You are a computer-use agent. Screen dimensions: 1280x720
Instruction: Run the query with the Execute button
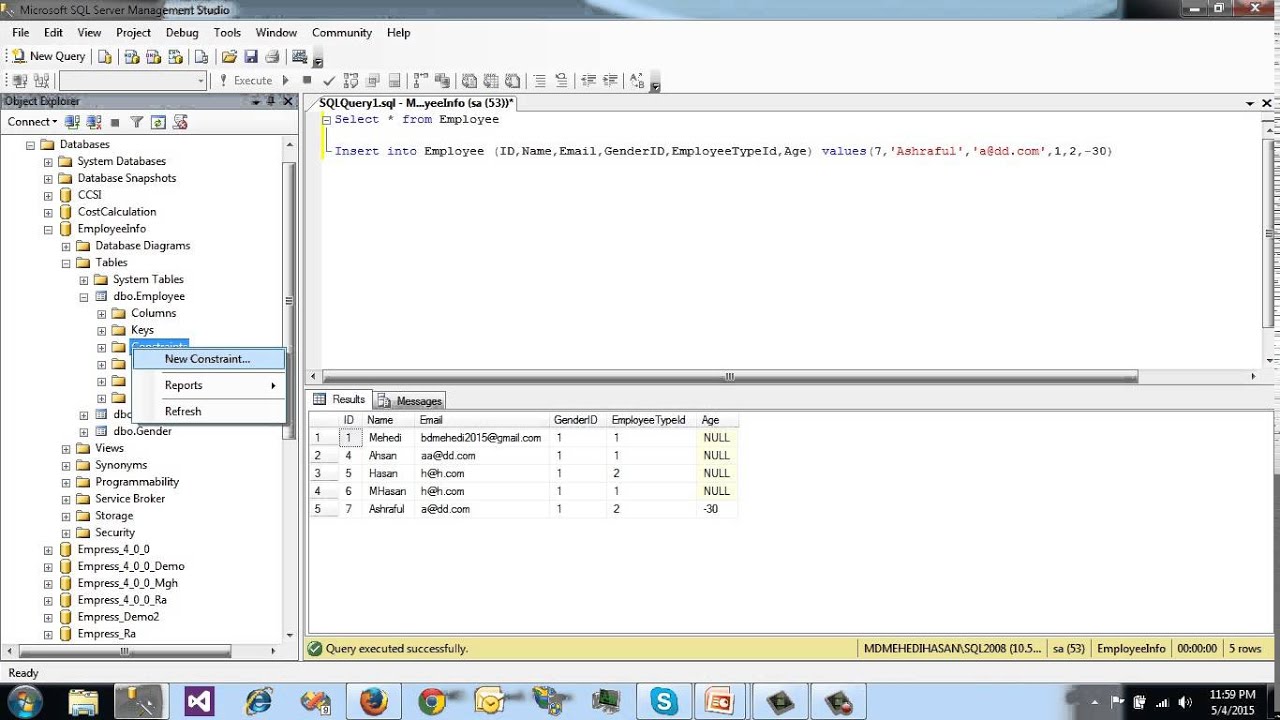[x=245, y=80]
